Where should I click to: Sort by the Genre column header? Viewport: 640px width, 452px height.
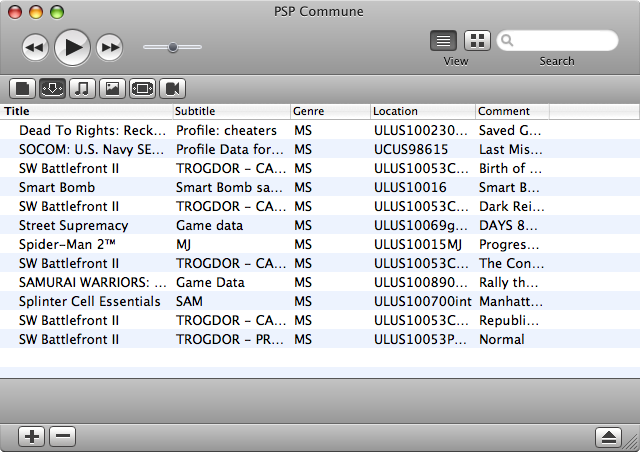click(330, 111)
